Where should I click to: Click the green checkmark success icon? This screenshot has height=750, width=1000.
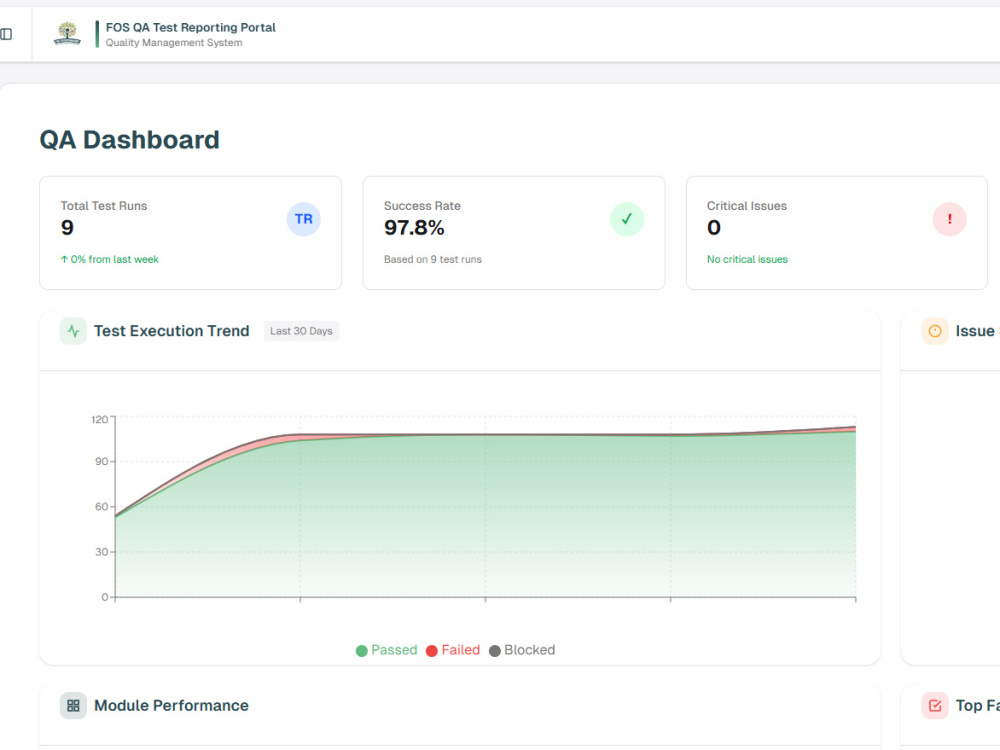(627, 219)
